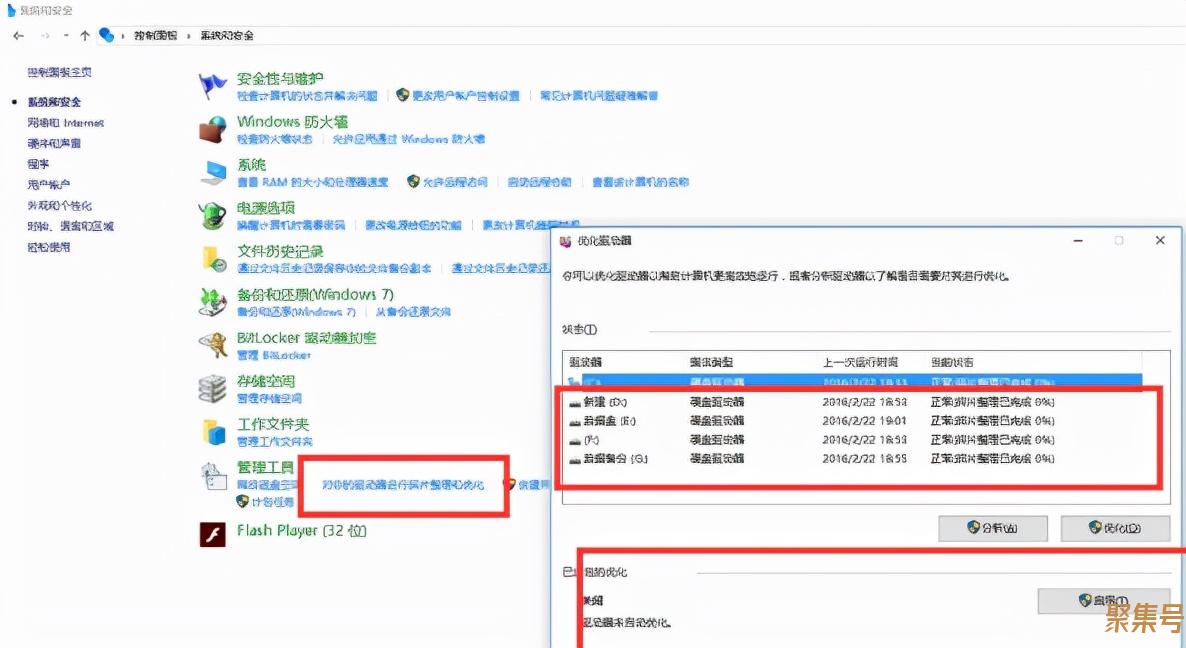Click the 管理 BitLocker link
The height and width of the screenshot is (648, 1186).
[274, 355]
